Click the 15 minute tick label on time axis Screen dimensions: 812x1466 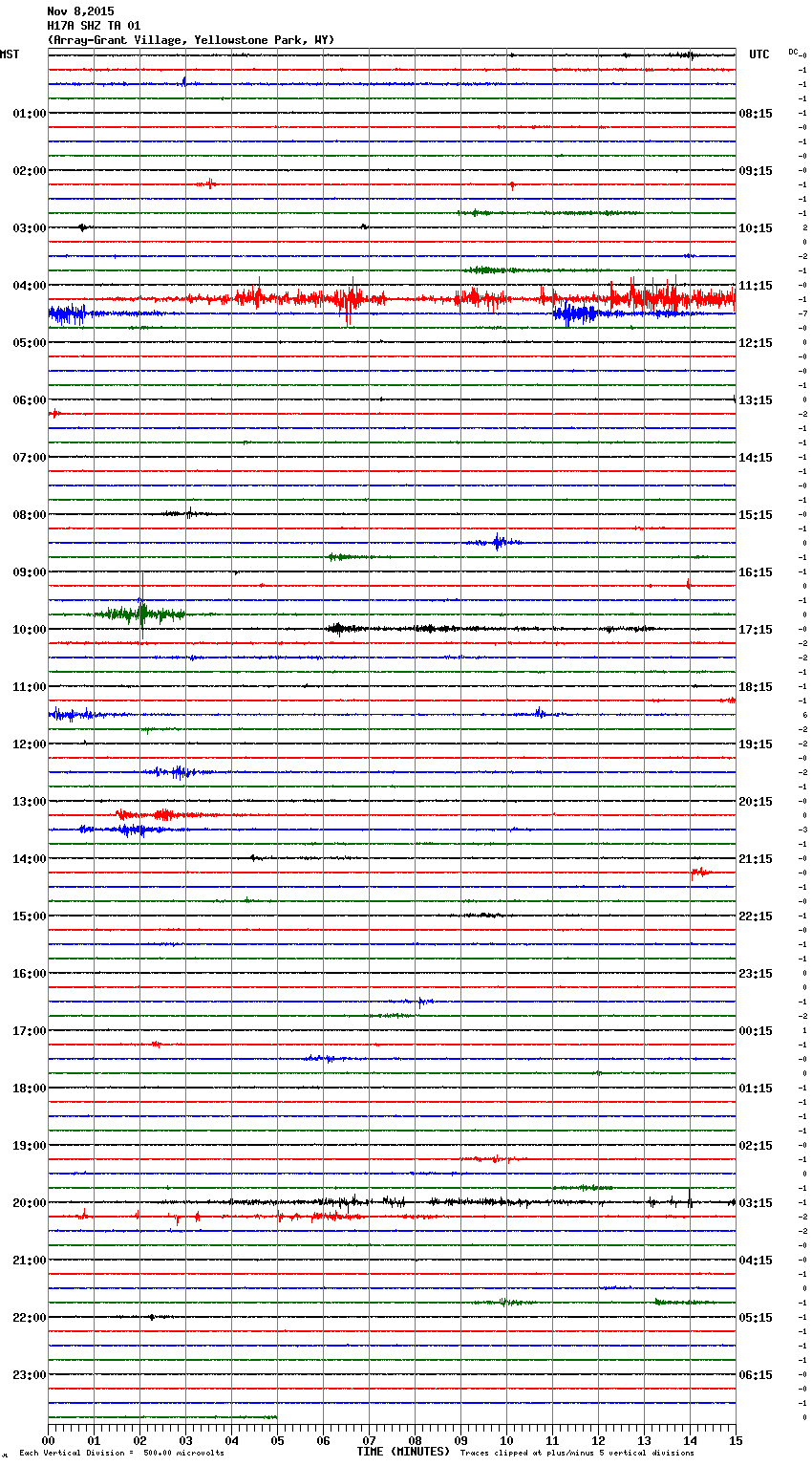click(736, 1441)
